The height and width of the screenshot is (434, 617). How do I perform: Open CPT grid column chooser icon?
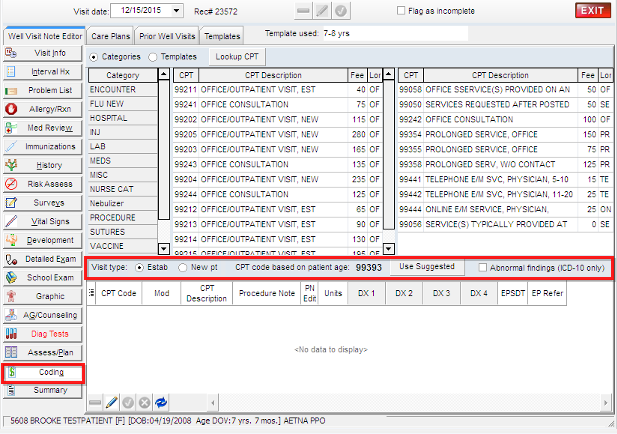click(x=92, y=293)
